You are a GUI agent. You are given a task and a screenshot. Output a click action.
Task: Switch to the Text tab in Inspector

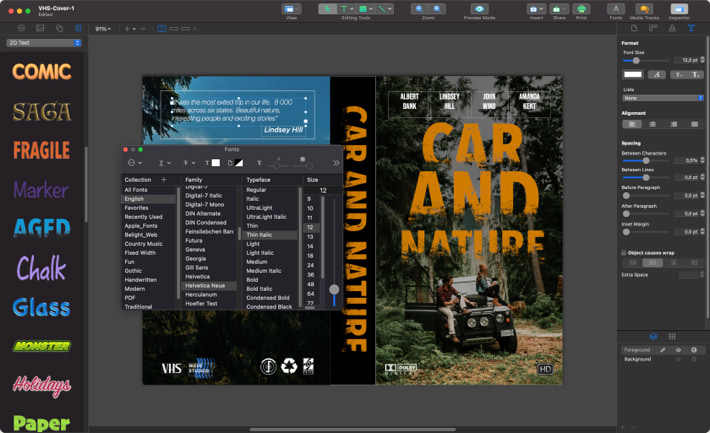691,28
